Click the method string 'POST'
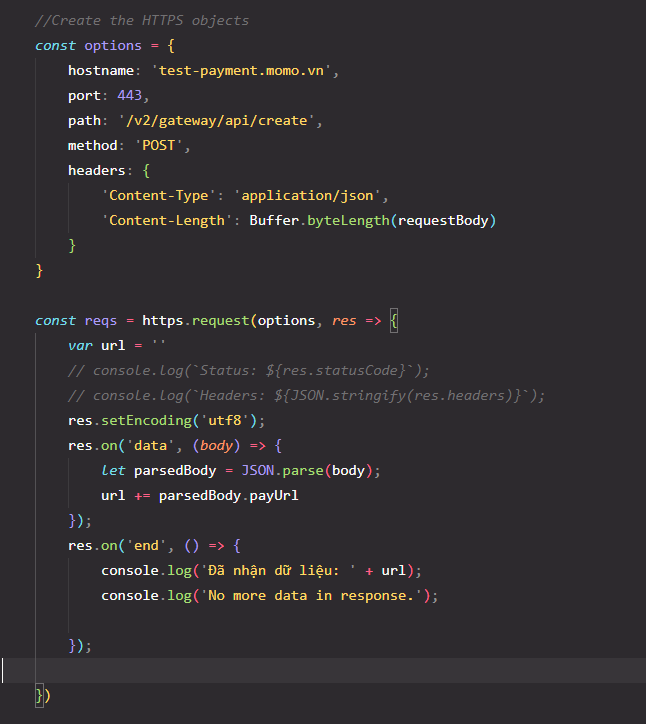The height and width of the screenshot is (724, 646). tap(158, 145)
